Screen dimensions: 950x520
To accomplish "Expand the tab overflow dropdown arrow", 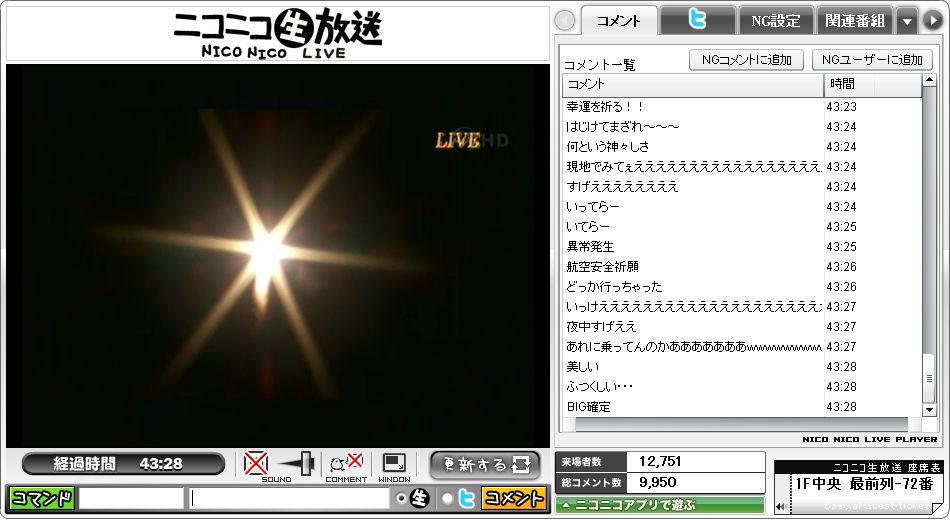I will [907, 21].
